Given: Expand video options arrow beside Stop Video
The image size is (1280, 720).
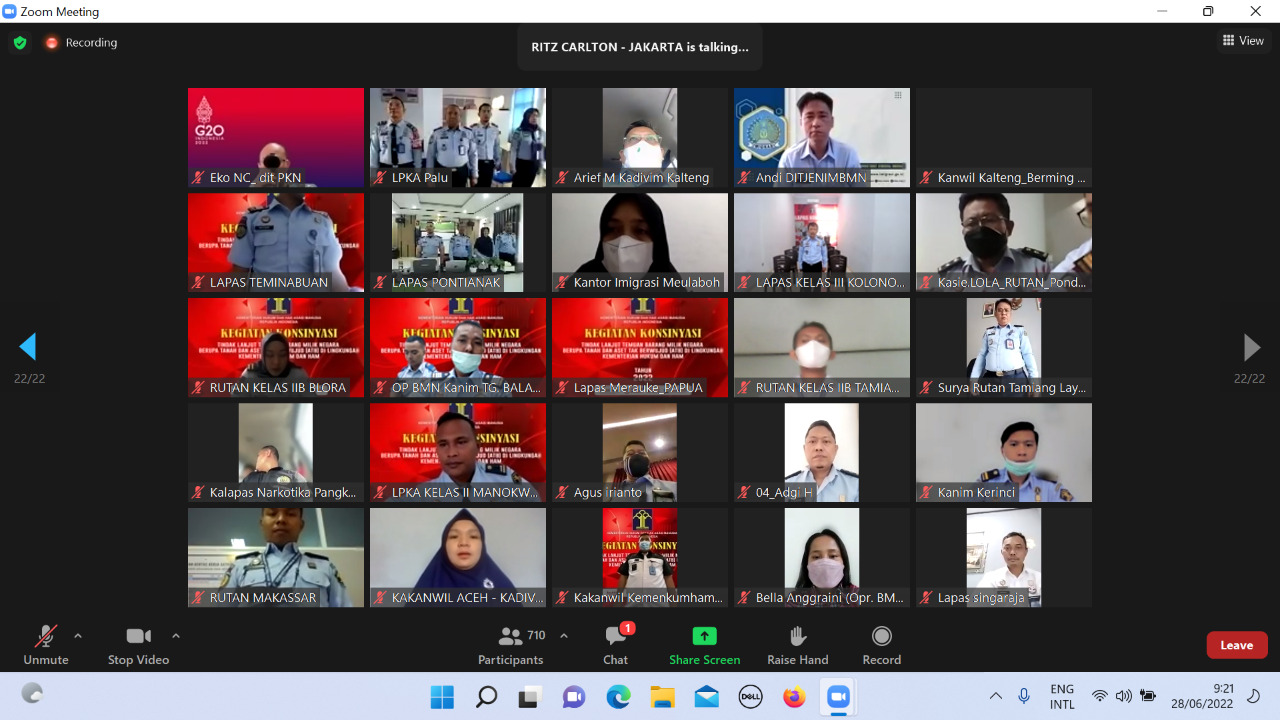Looking at the screenshot, I should coord(176,636).
